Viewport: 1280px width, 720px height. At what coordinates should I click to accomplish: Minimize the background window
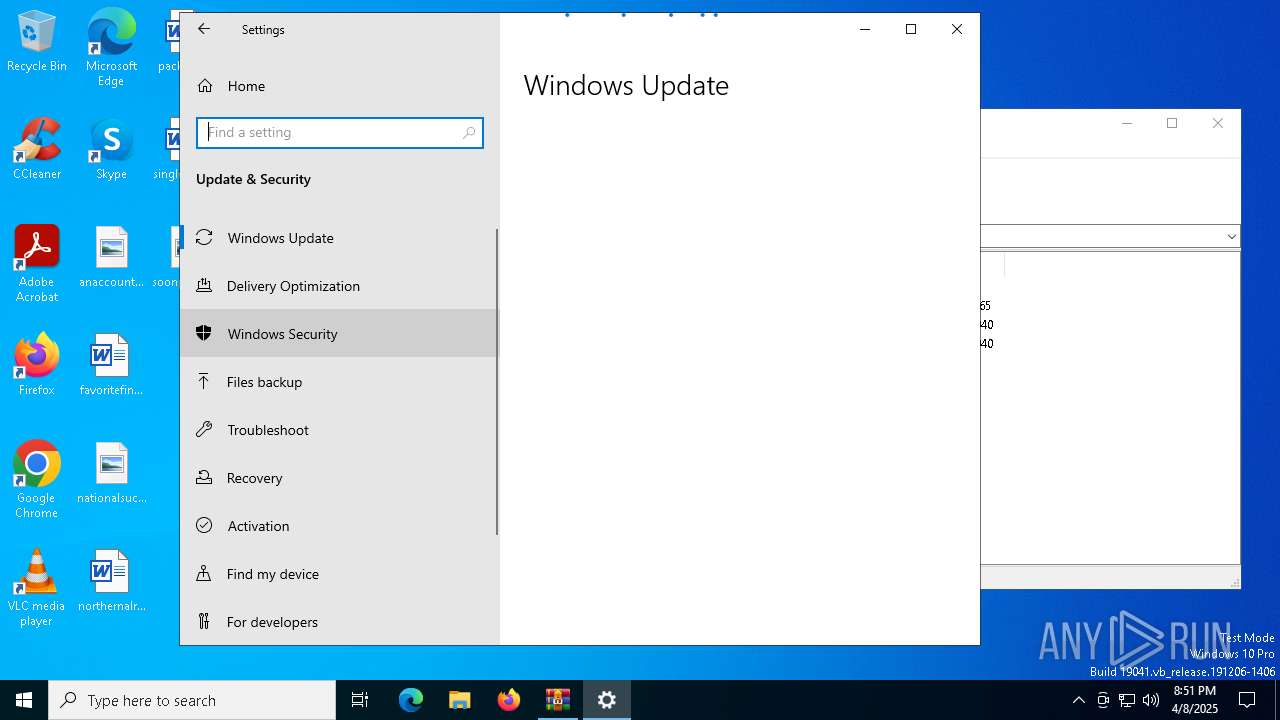(1127, 123)
